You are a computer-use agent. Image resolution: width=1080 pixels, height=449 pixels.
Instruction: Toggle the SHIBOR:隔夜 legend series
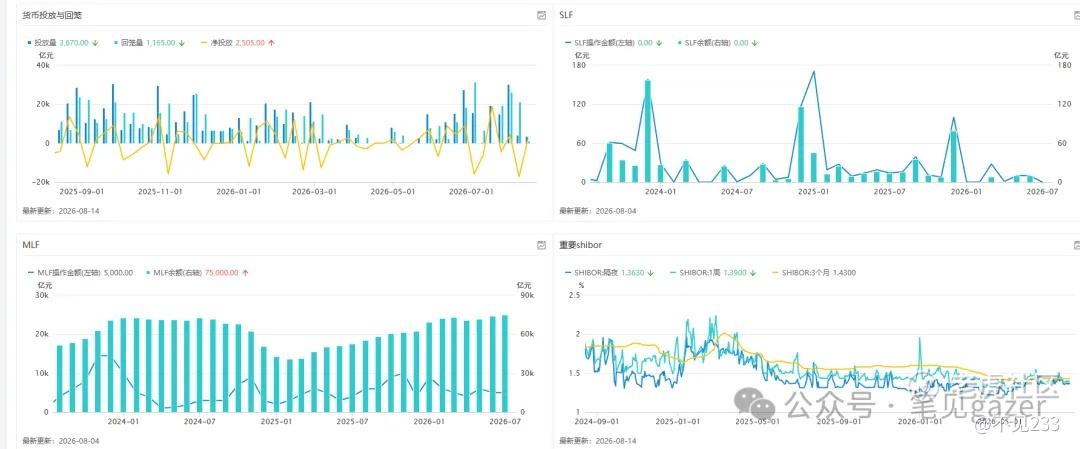click(591, 273)
